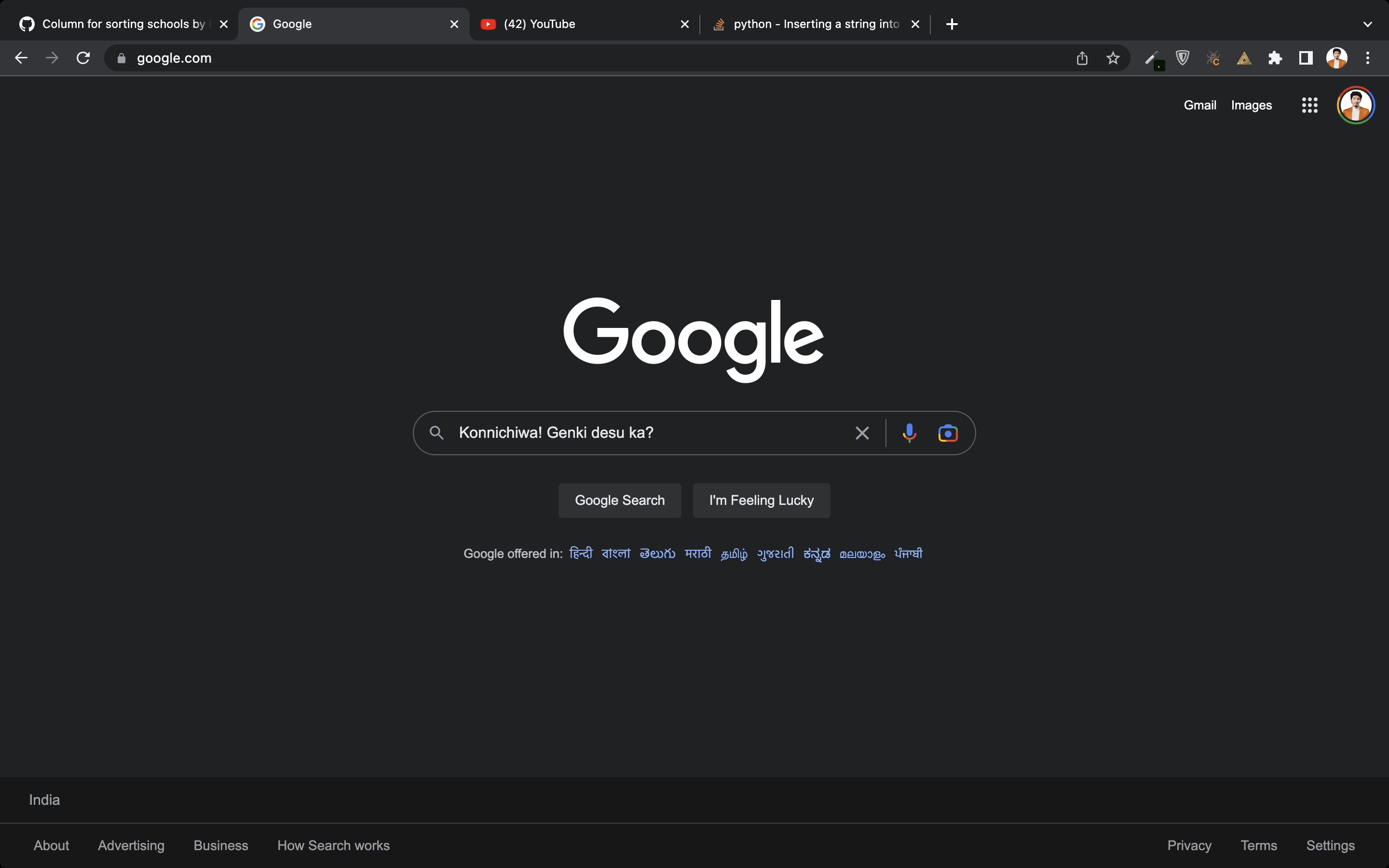View site information lock icon

coord(121,58)
